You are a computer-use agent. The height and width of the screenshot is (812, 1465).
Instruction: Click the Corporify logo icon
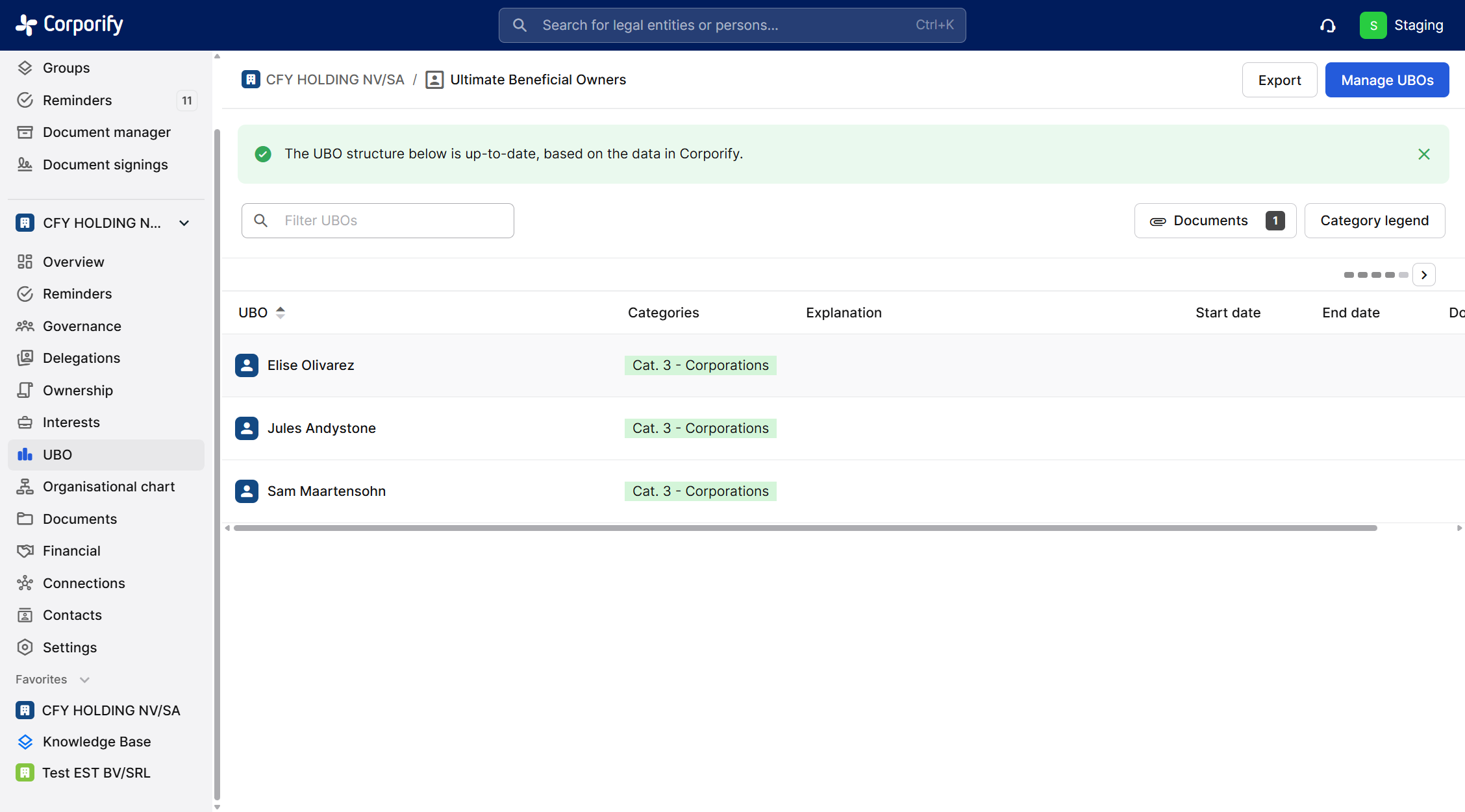[x=26, y=25]
